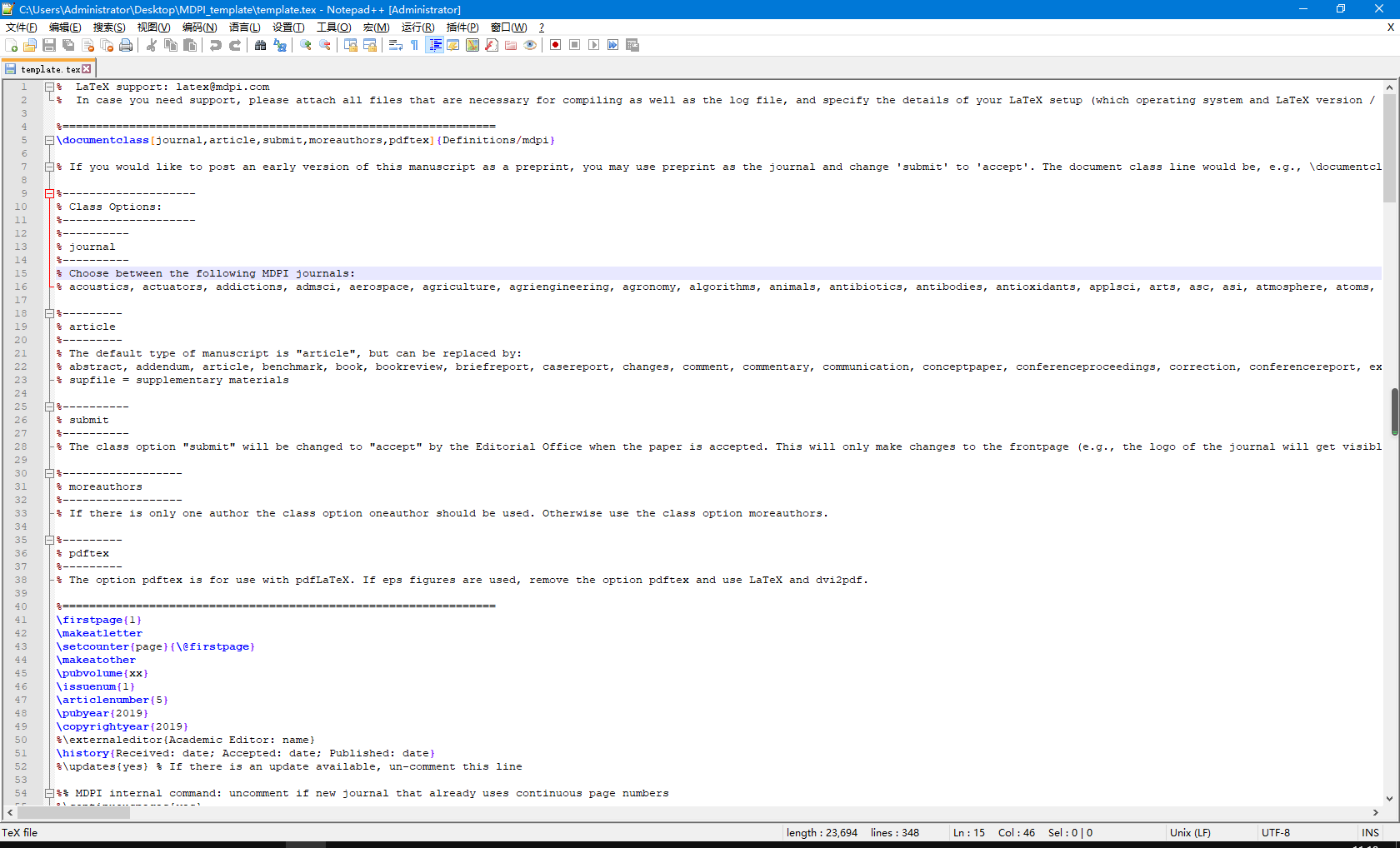Collapse the documentclass fold at line 5
The image size is (1400, 848).
(x=49, y=140)
